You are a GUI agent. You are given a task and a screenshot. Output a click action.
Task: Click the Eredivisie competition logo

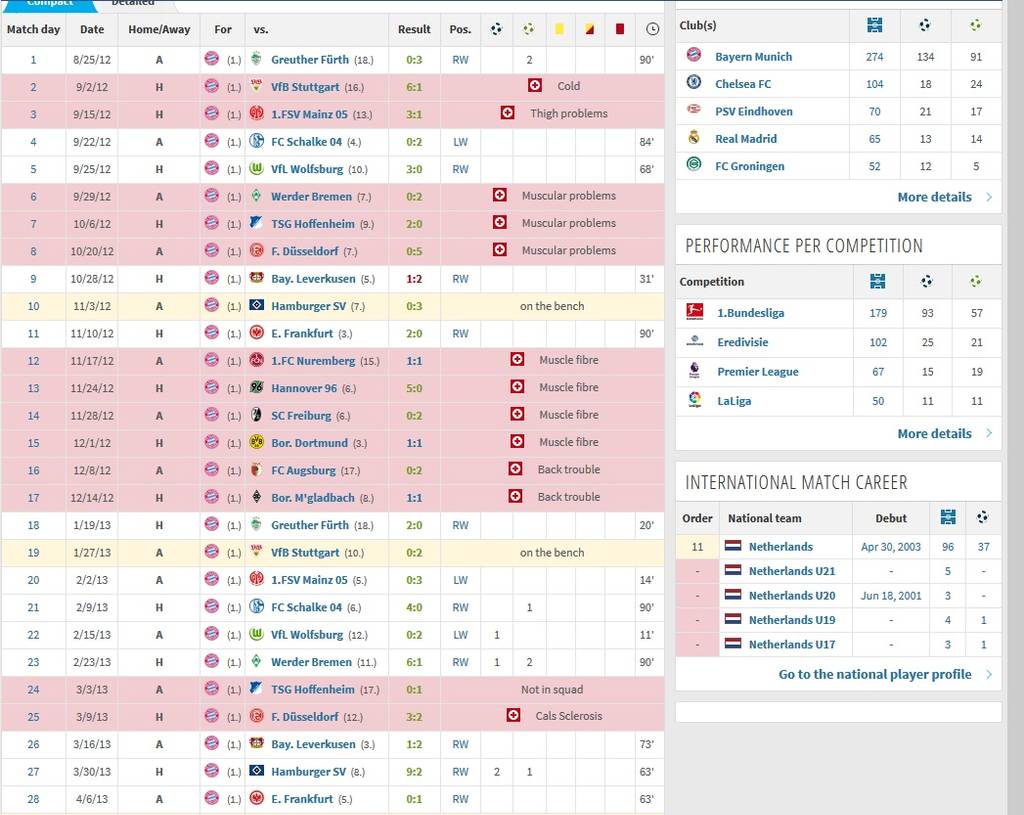695,341
